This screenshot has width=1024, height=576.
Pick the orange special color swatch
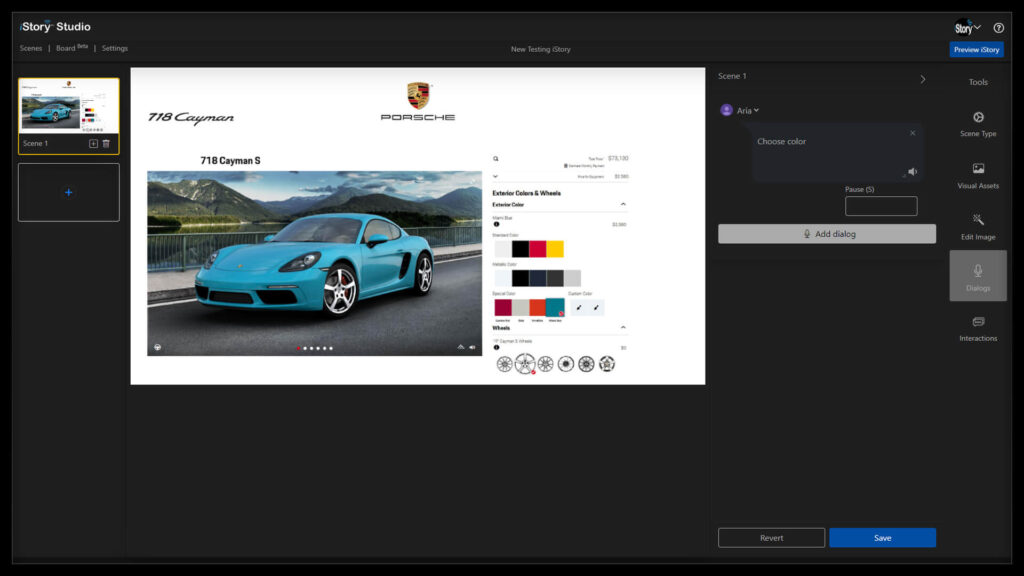(x=537, y=308)
